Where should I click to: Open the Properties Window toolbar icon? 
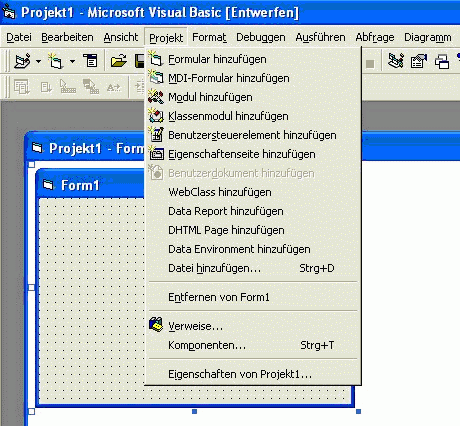(x=419, y=61)
